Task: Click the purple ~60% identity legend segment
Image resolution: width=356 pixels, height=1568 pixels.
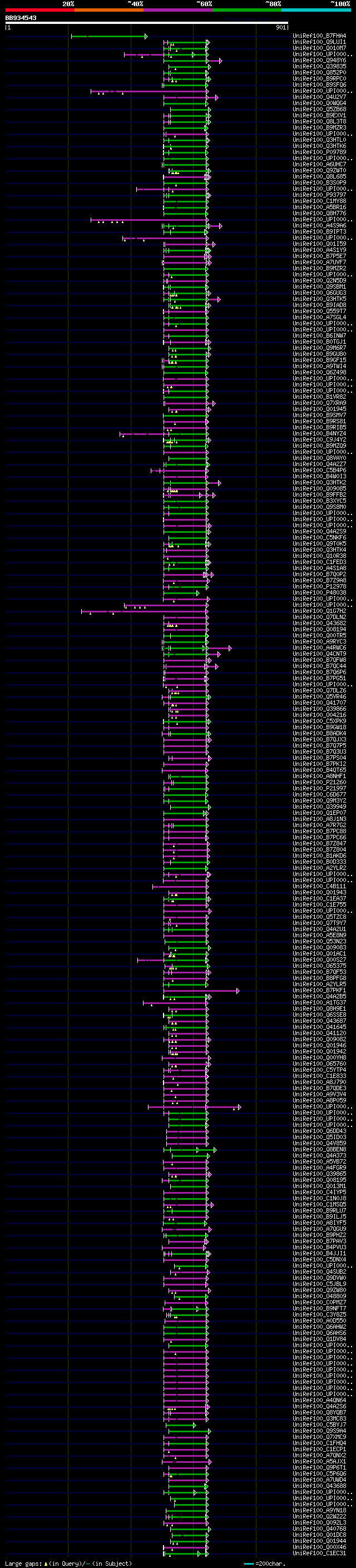Action: 177,10
